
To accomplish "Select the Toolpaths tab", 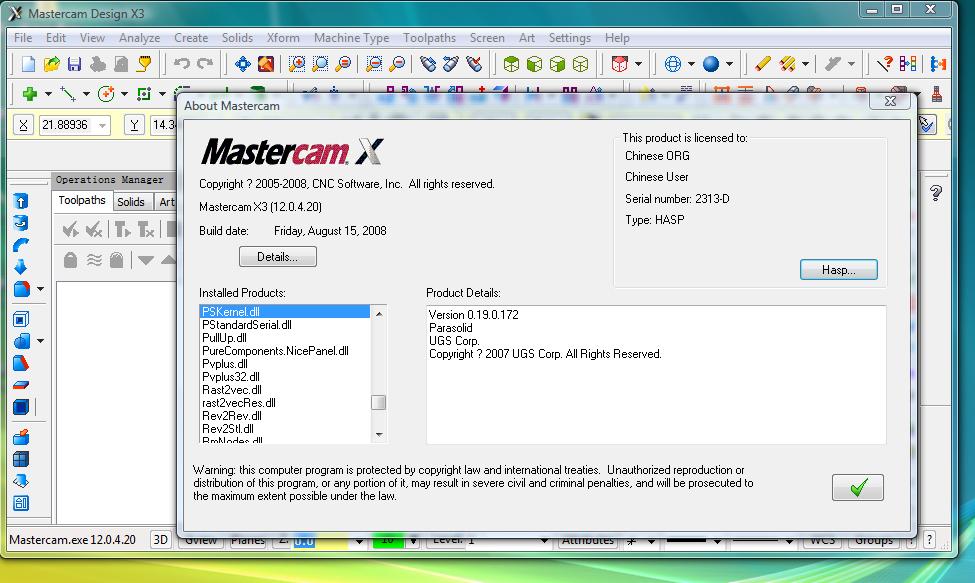I will 81,200.
